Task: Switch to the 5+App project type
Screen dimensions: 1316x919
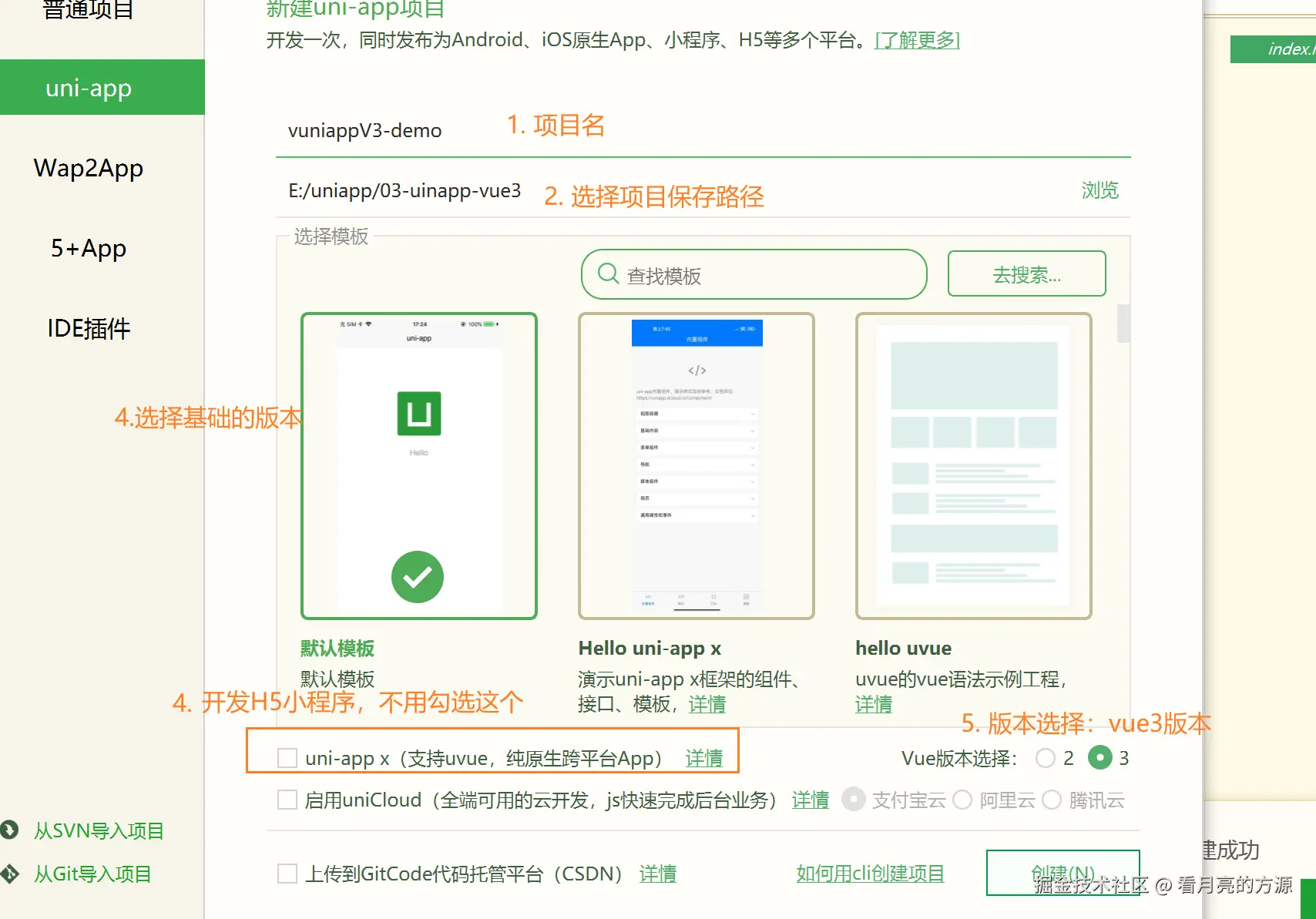Action: (x=89, y=248)
